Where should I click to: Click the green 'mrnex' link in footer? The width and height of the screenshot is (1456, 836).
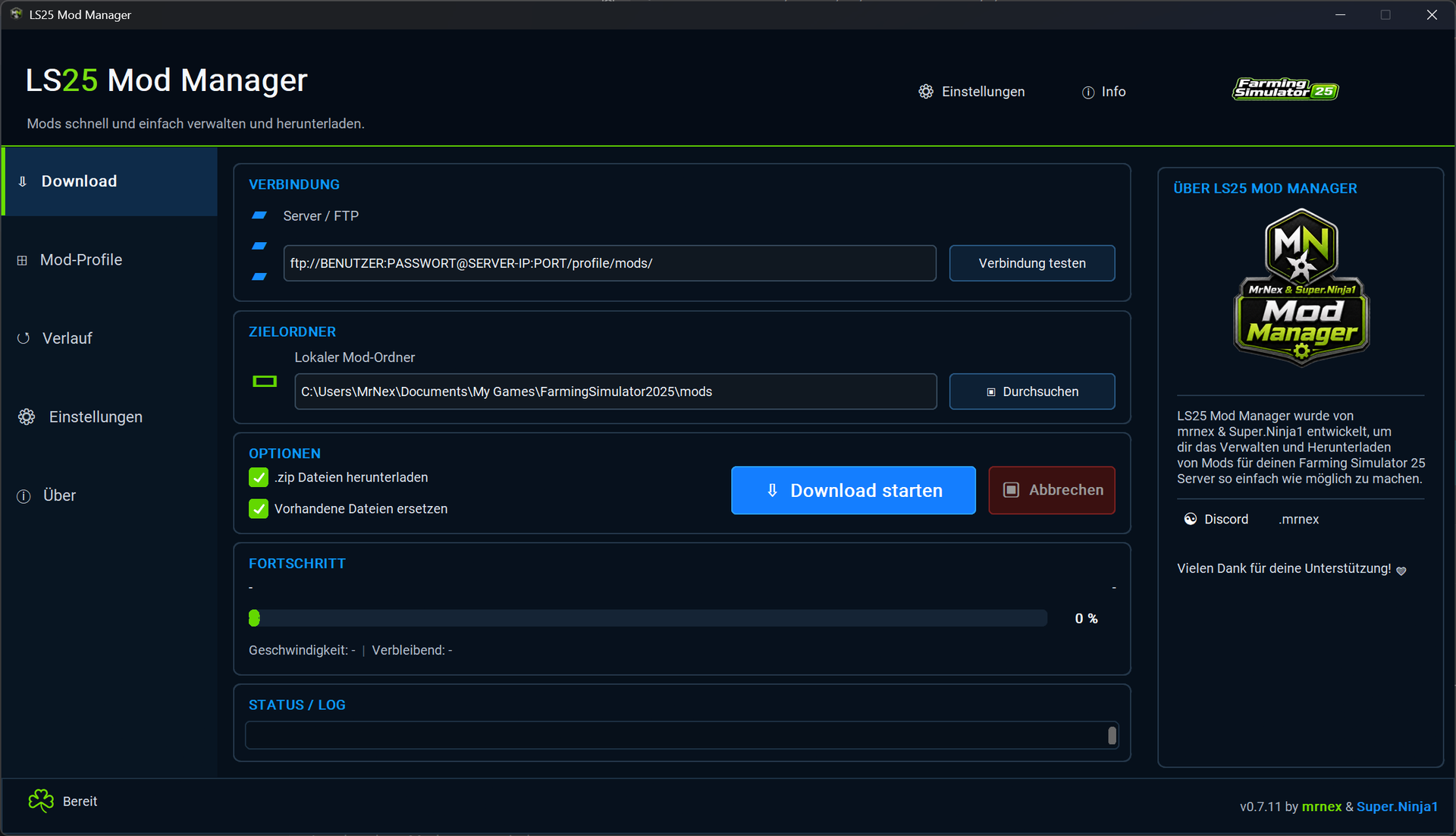1322,806
